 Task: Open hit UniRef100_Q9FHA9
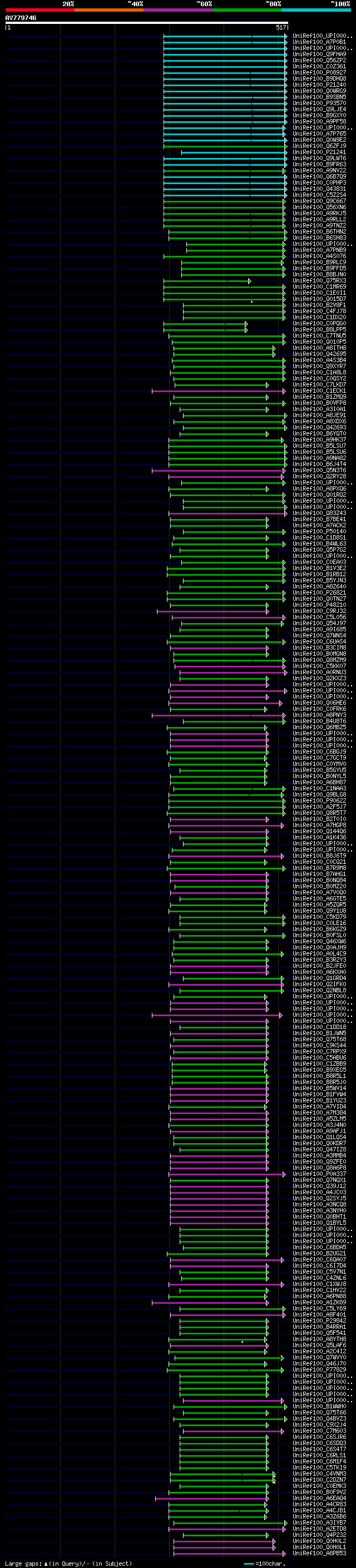319,54
